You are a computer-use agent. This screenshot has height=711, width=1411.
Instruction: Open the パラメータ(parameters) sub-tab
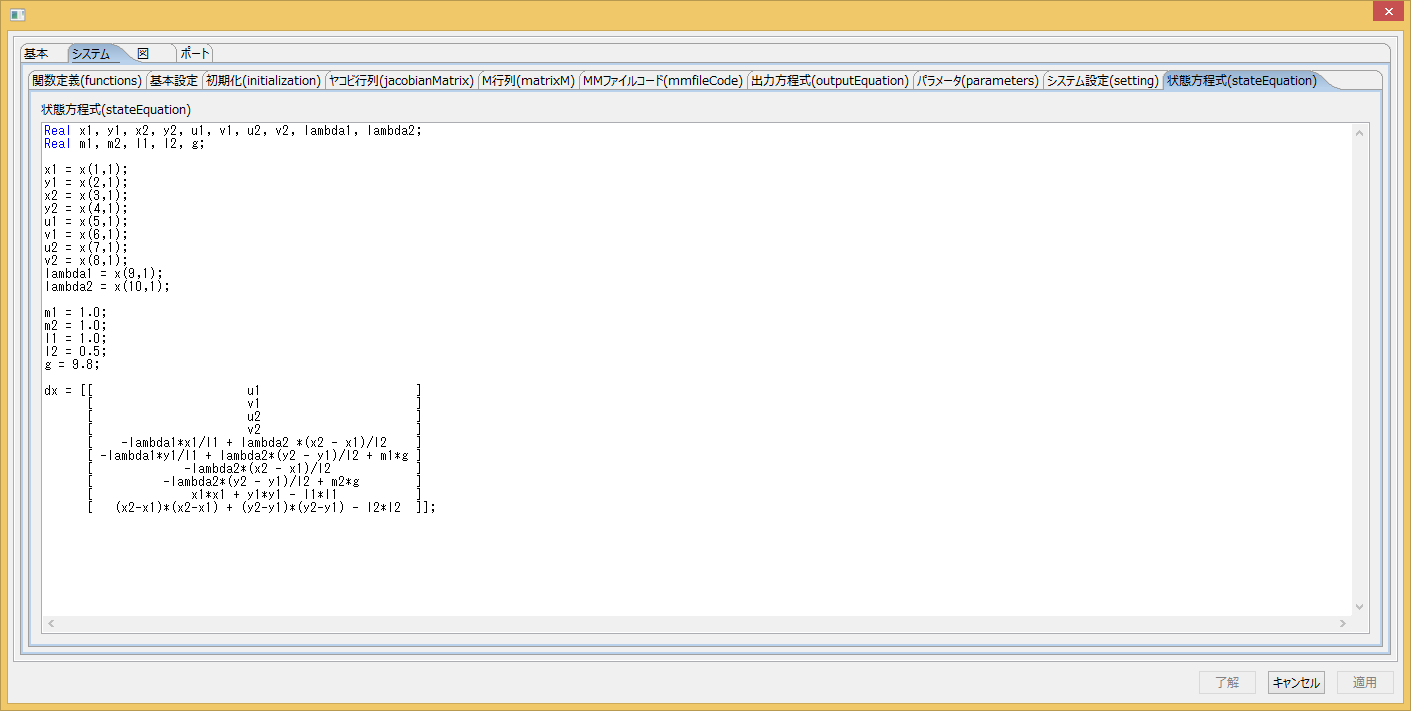978,81
